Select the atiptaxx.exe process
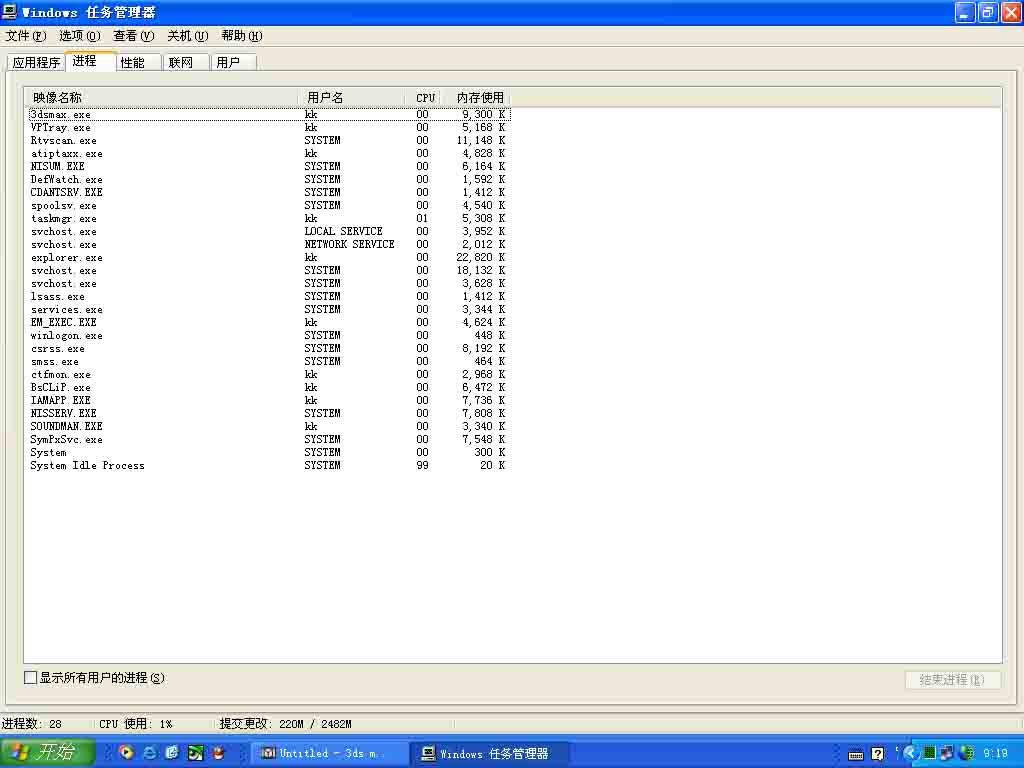 (x=269, y=153)
